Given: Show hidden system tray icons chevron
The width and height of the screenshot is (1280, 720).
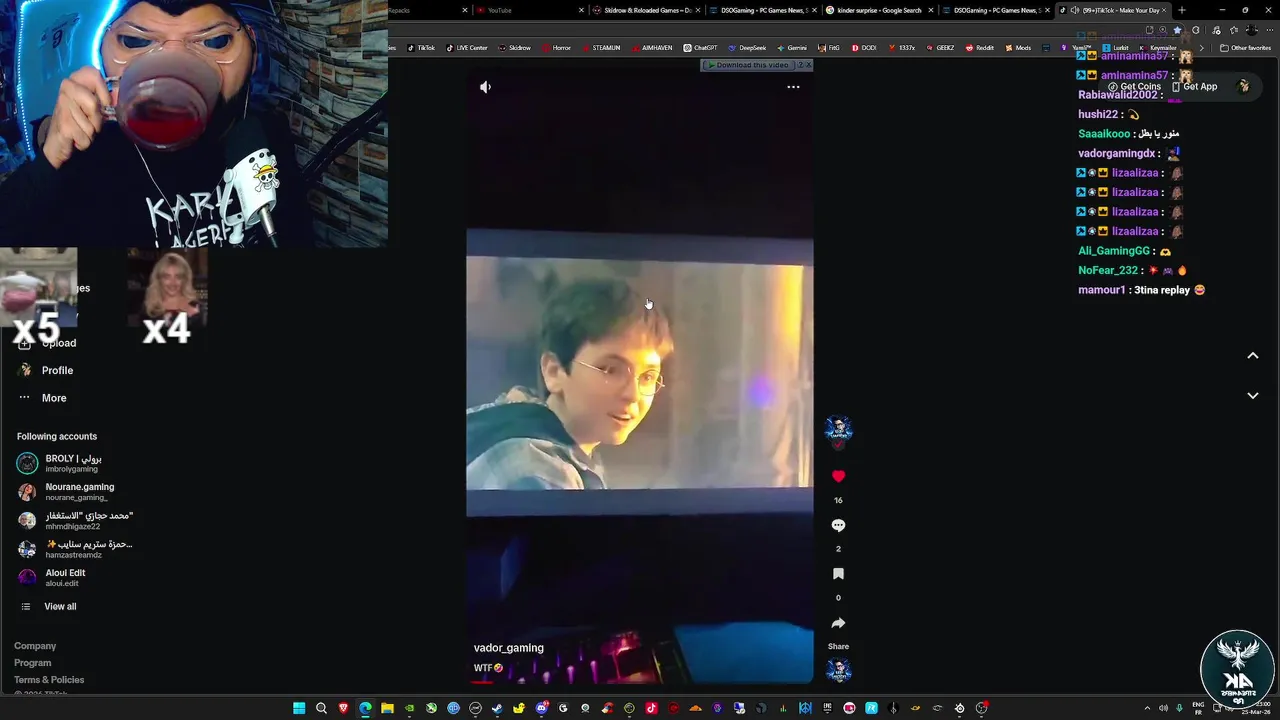Looking at the screenshot, I should [x=1147, y=708].
